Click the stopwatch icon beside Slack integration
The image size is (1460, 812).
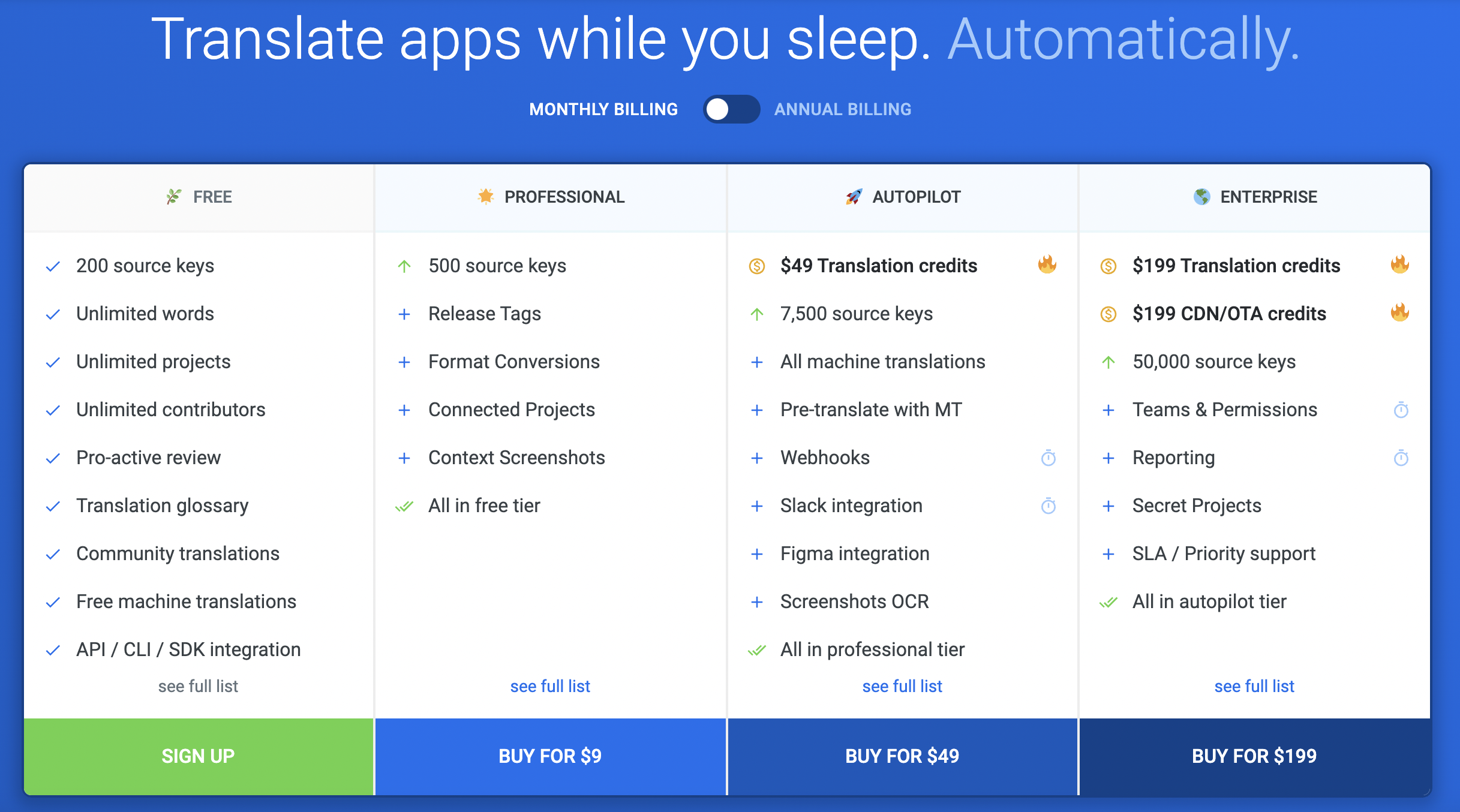pos(1049,506)
